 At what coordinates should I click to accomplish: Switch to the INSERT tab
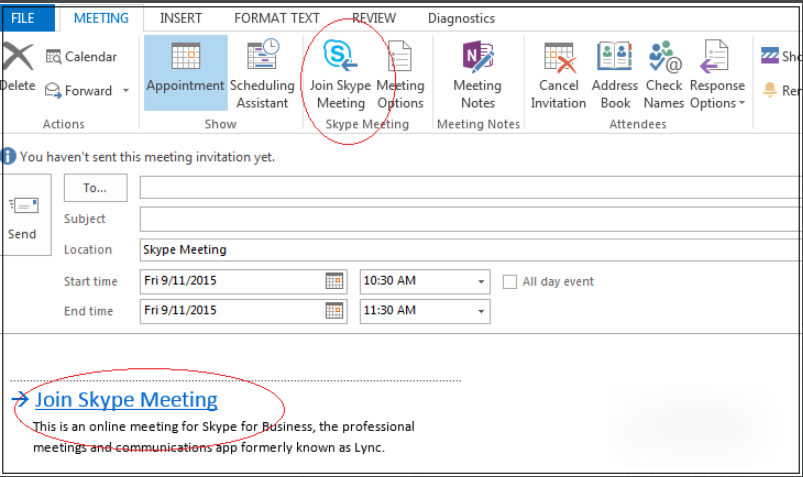click(x=181, y=18)
